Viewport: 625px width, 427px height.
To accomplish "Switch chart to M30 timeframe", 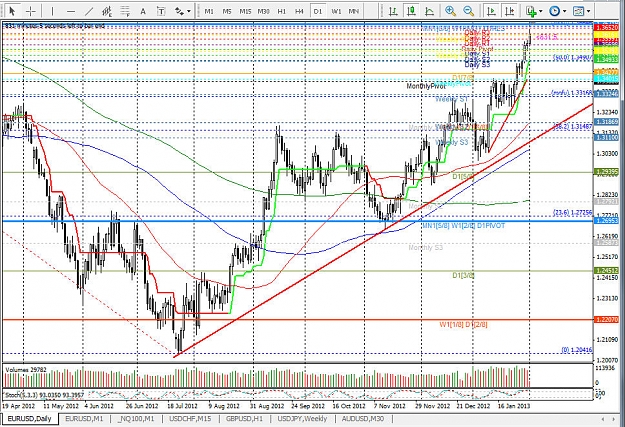I will tap(263, 11).
